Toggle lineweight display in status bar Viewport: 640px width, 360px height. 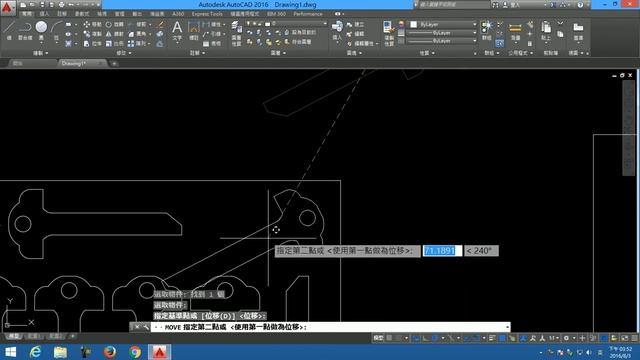pyautogui.click(x=492, y=338)
